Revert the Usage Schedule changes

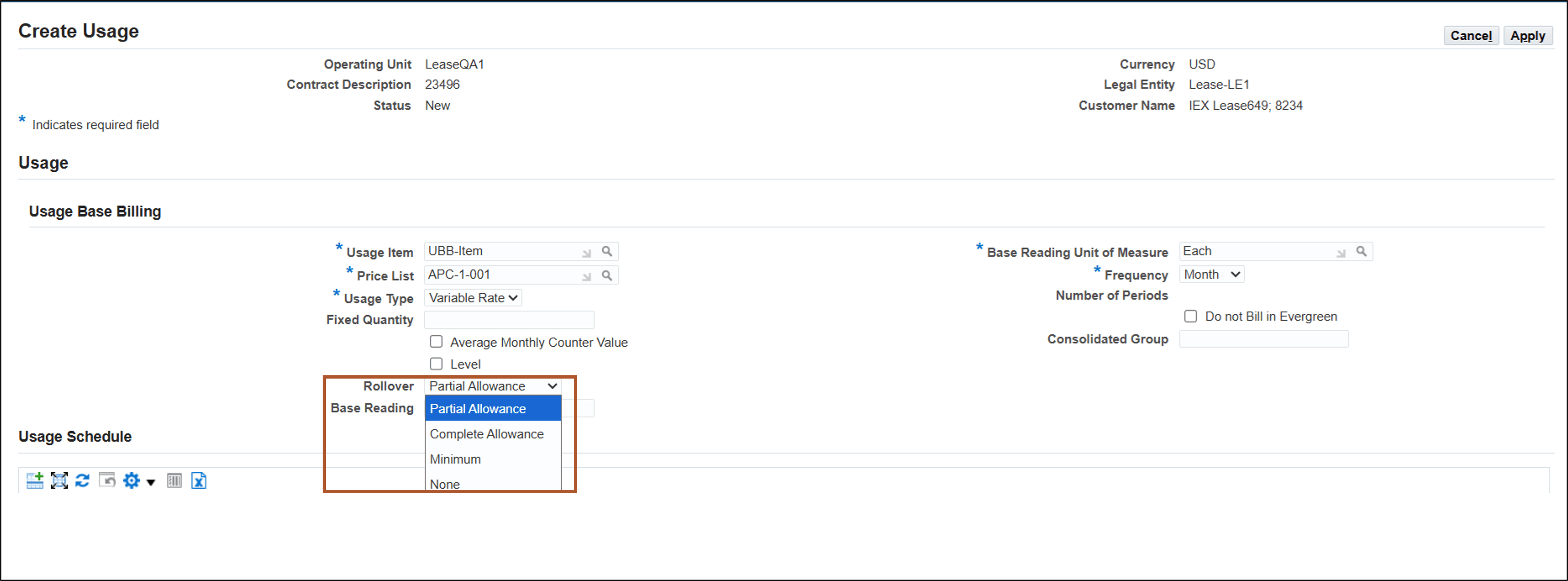point(106,481)
